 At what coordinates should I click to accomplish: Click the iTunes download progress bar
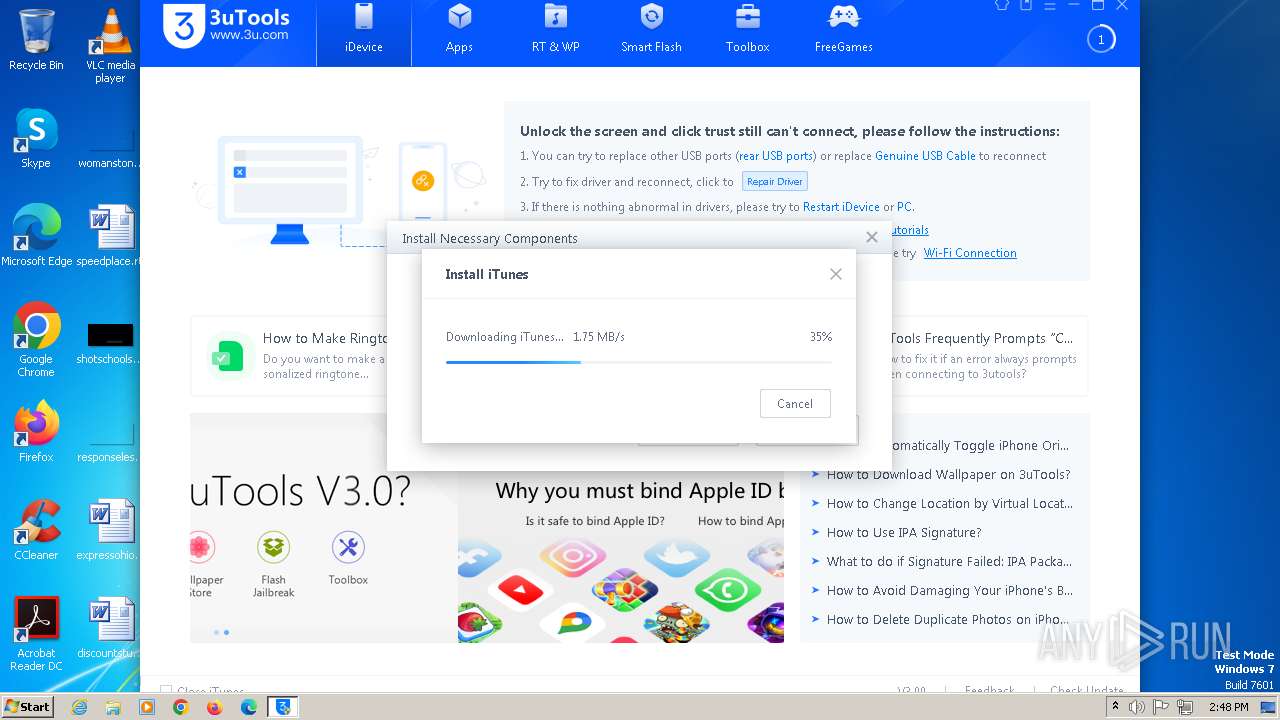pos(638,362)
